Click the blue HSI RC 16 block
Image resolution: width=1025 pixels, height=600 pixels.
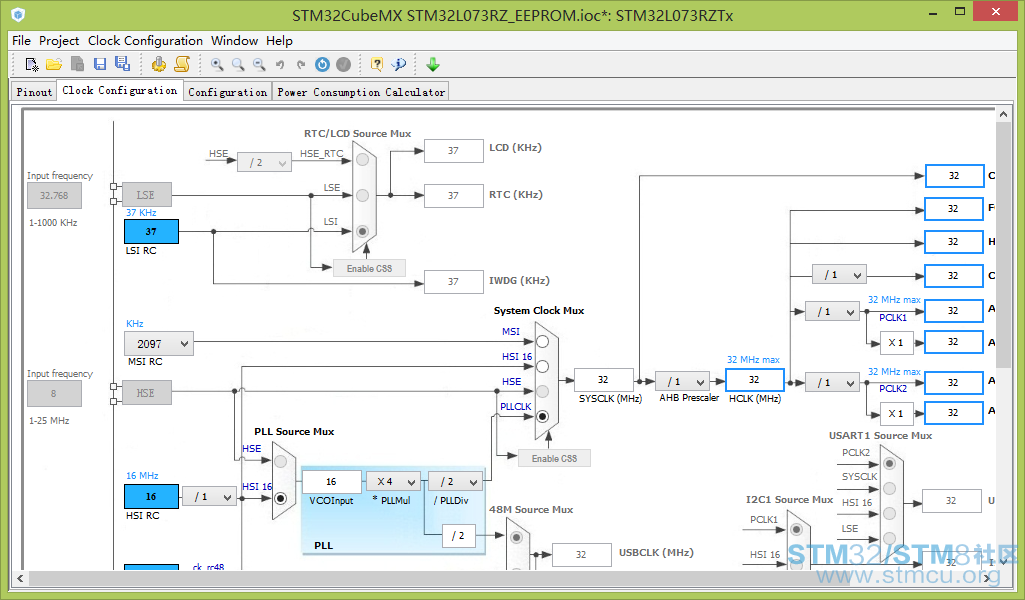(x=151, y=496)
